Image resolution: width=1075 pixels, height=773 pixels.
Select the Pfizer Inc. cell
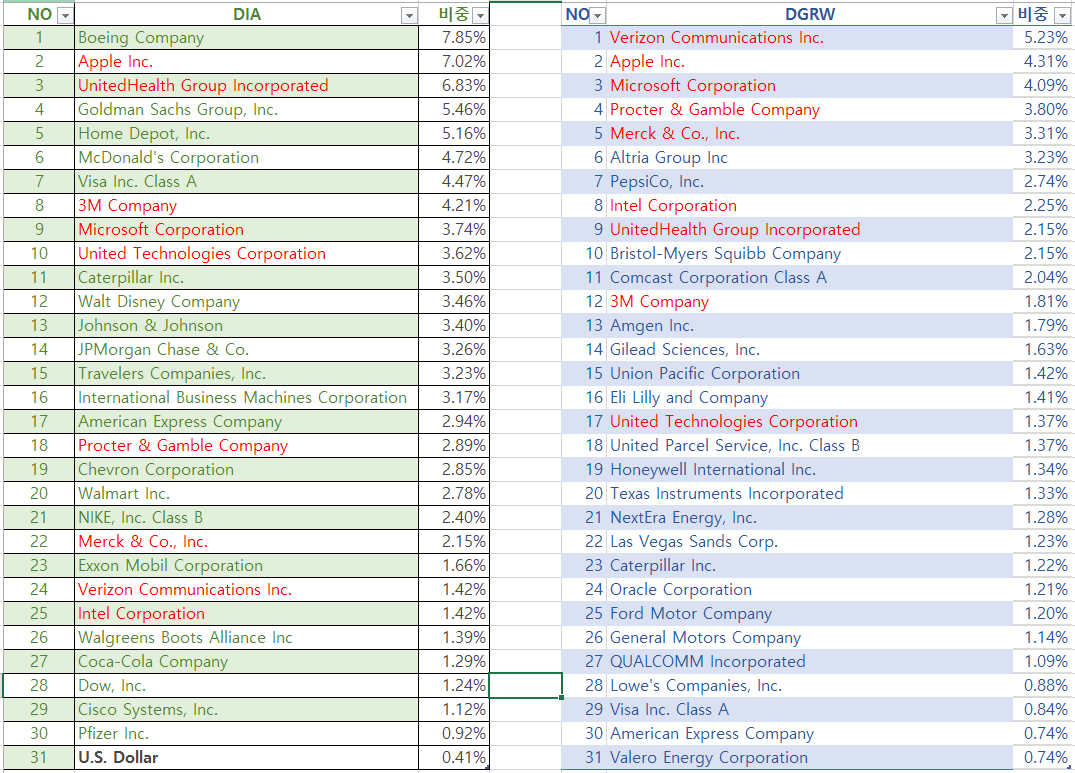[x=246, y=733]
